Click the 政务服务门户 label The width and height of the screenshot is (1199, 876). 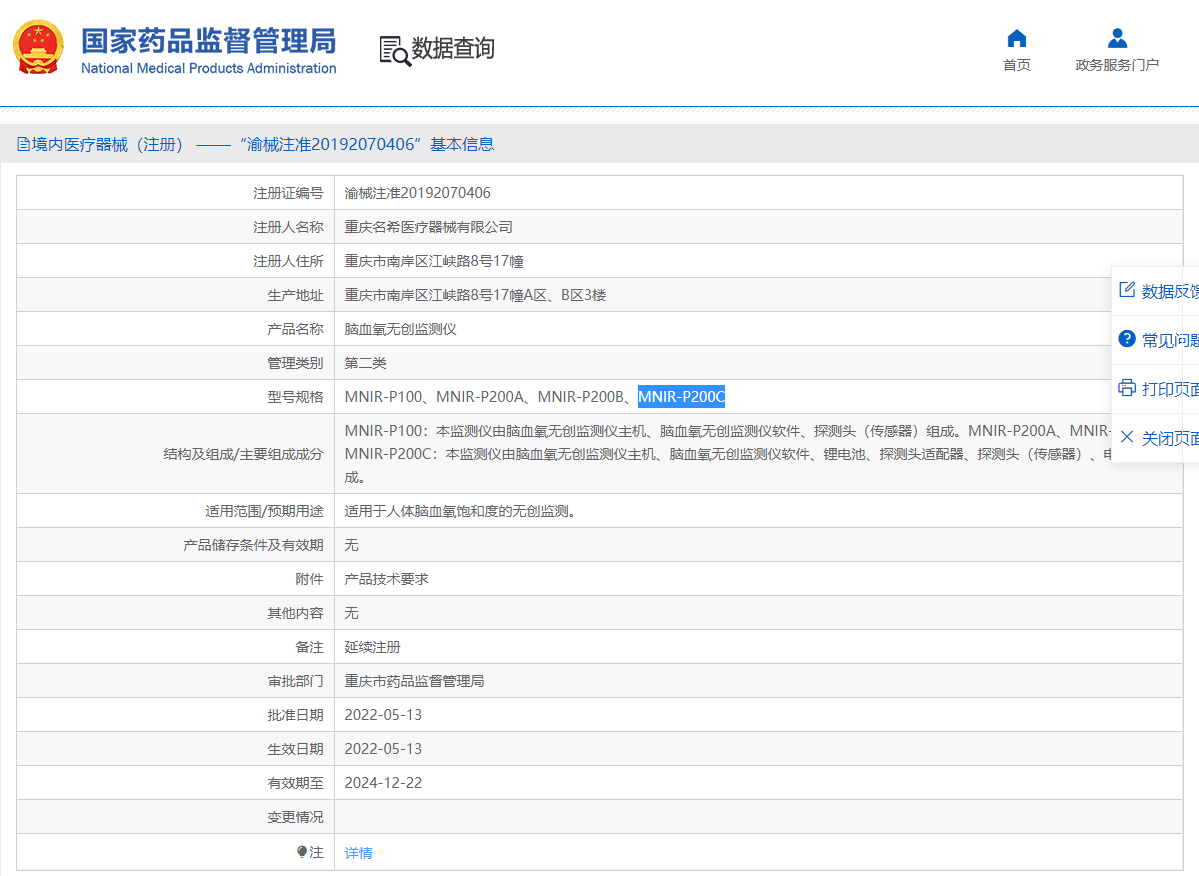(1116, 65)
